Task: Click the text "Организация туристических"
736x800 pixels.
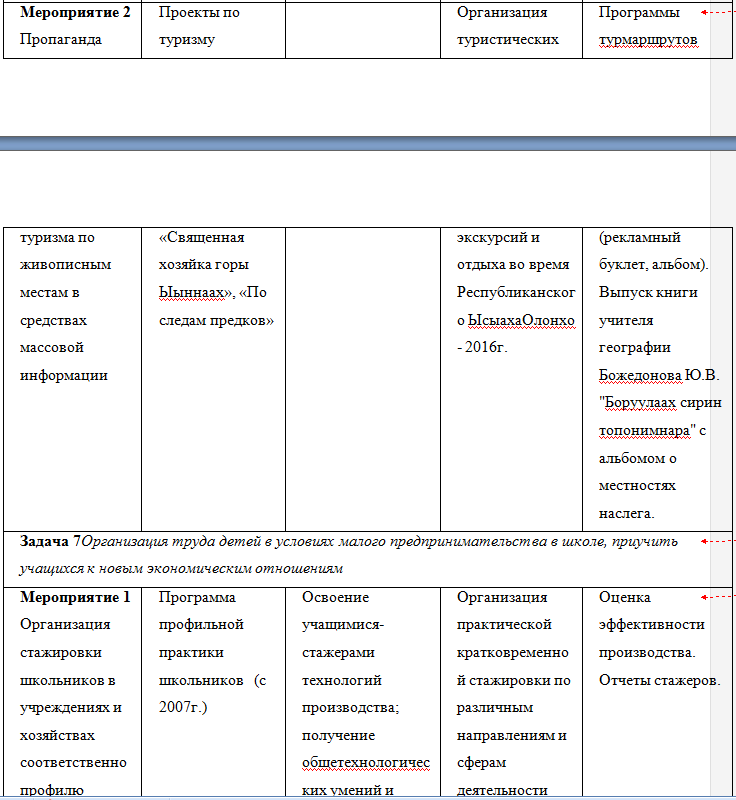Action: tap(507, 26)
